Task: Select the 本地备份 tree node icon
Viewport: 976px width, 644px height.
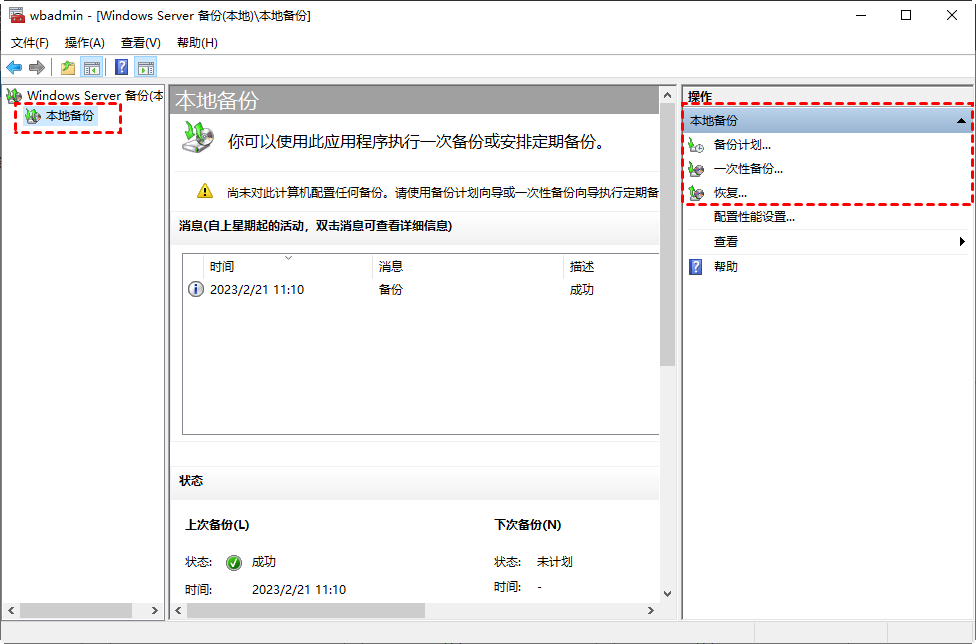Action: click(32, 116)
